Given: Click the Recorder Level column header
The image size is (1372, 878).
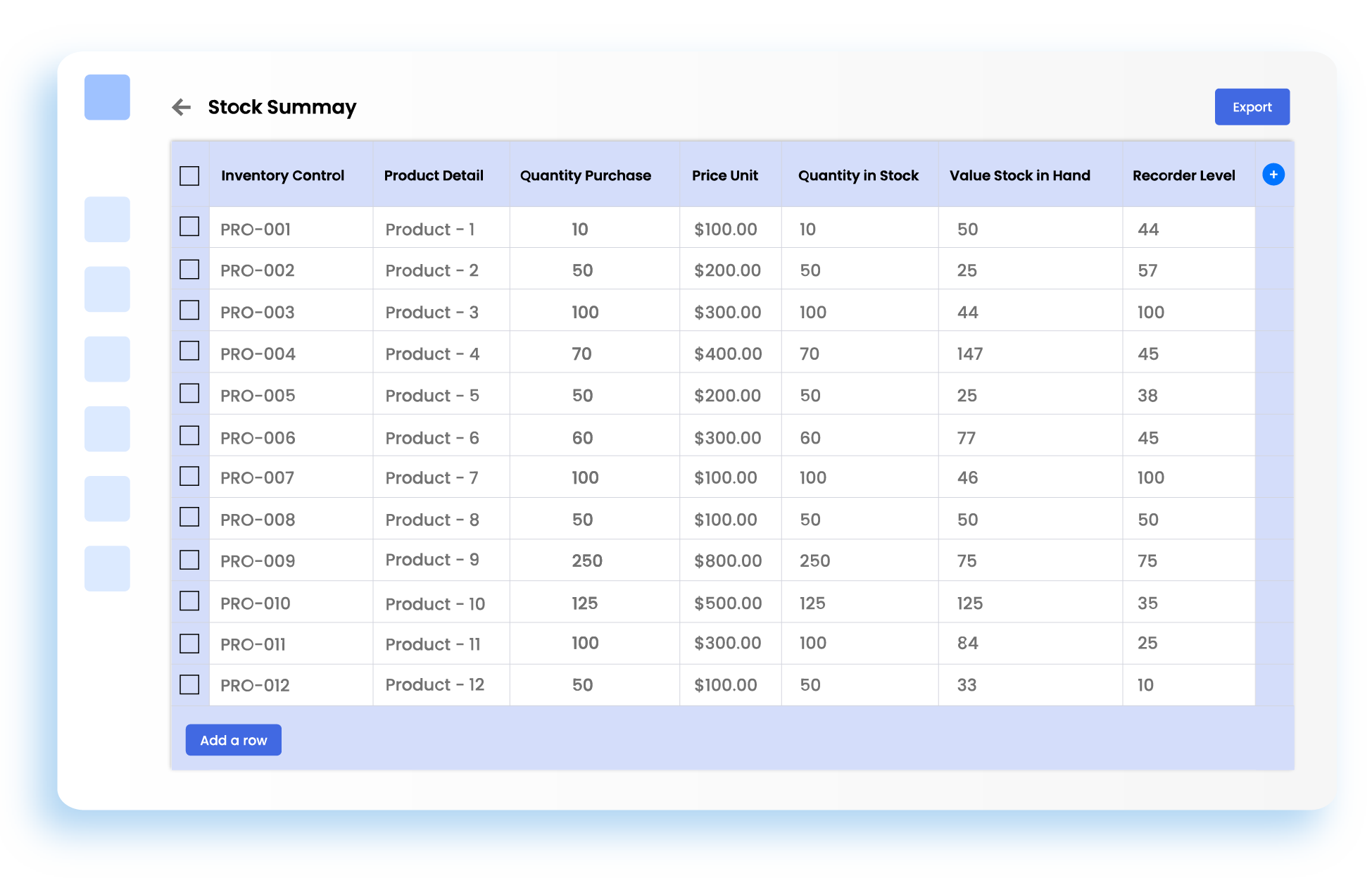Looking at the screenshot, I should [1183, 175].
